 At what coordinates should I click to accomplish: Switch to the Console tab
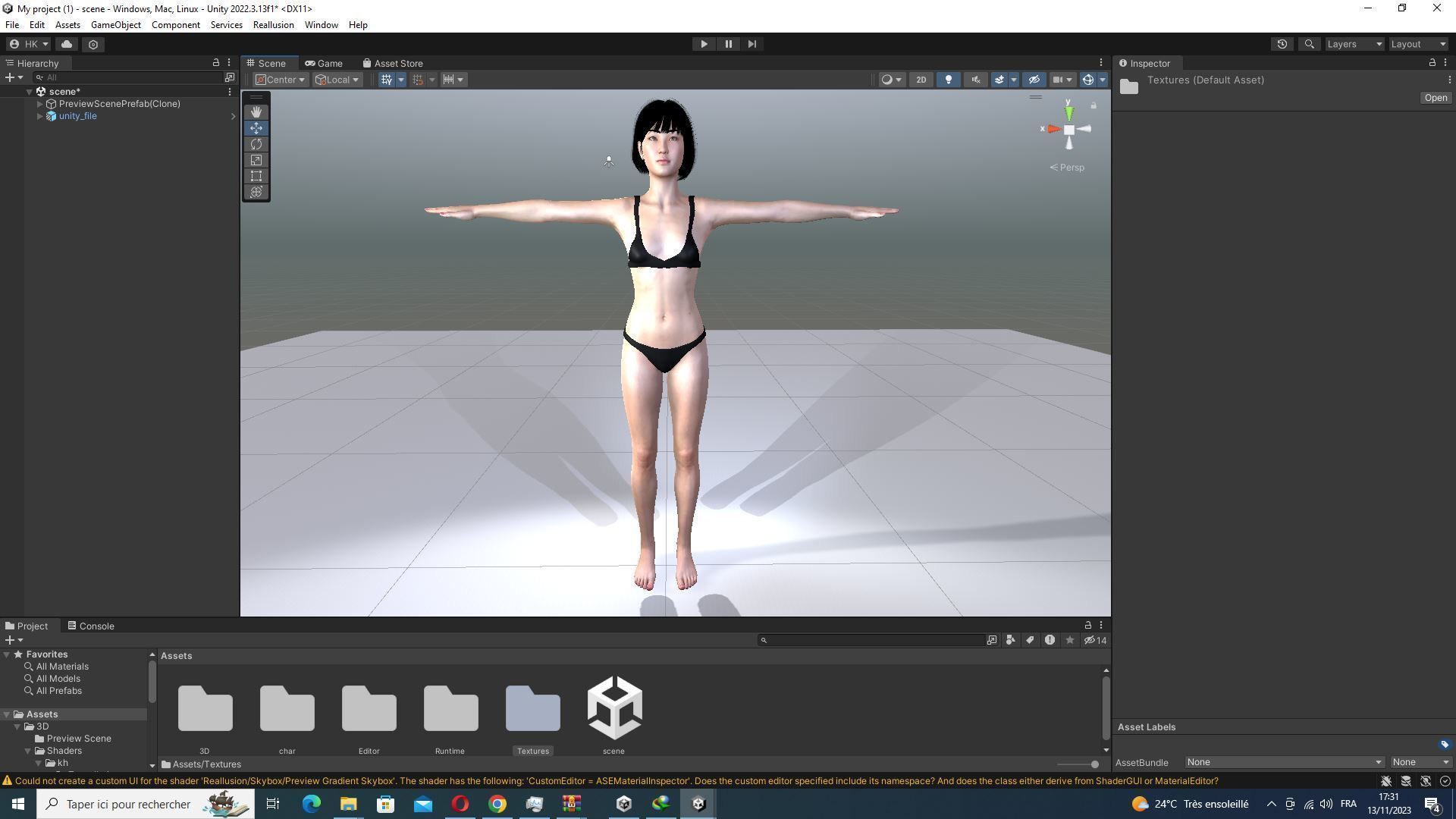pyautogui.click(x=91, y=626)
